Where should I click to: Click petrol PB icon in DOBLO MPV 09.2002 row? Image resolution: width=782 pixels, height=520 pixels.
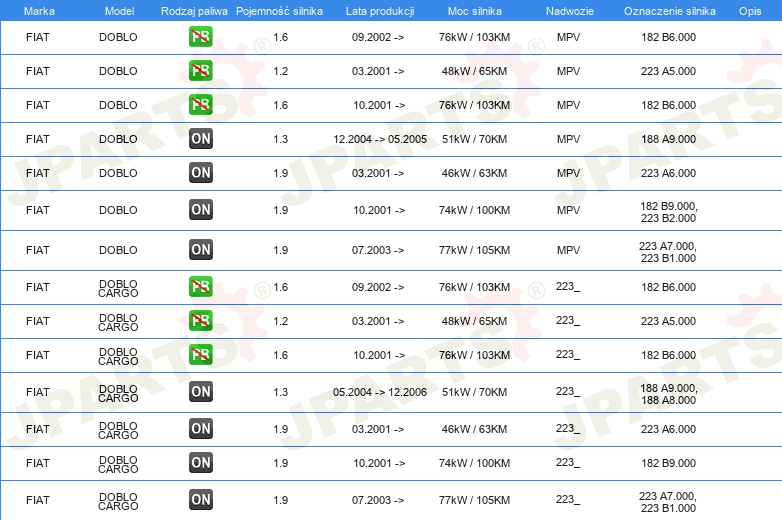click(200, 37)
